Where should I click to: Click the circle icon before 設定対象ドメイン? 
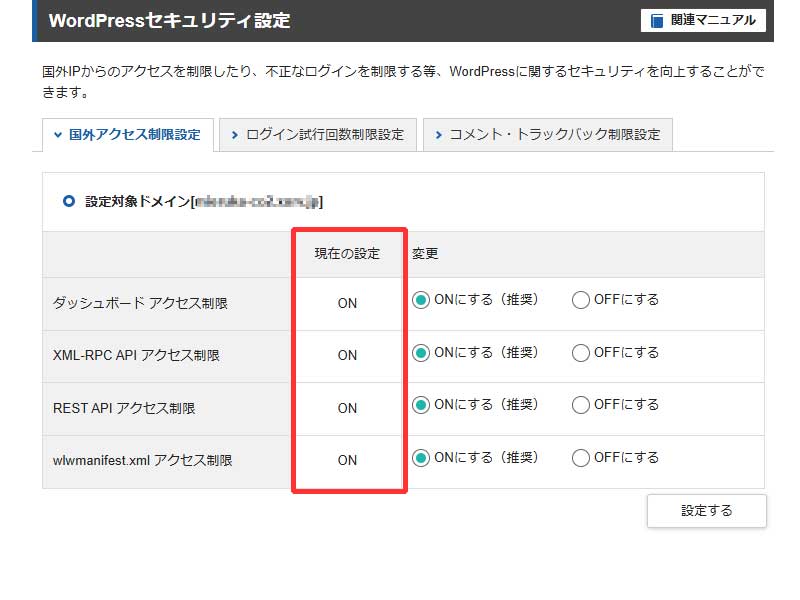click(68, 201)
